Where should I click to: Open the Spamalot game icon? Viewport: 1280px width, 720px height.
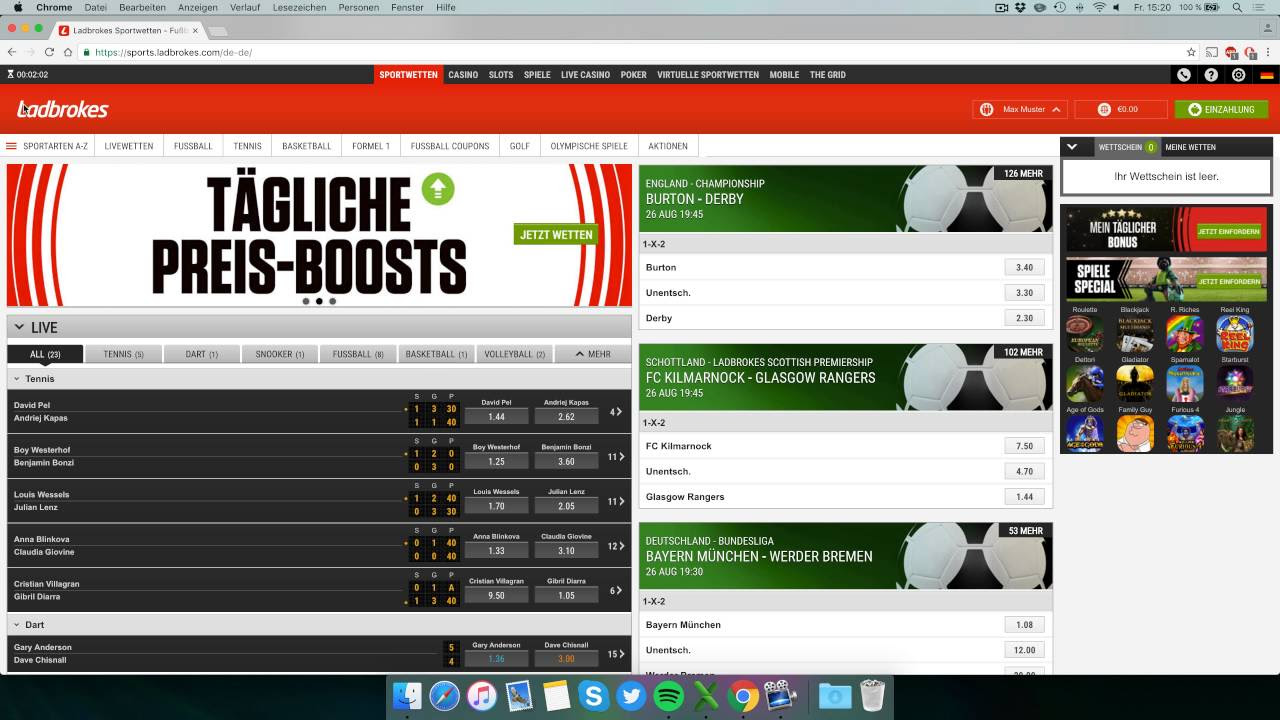pos(1185,384)
